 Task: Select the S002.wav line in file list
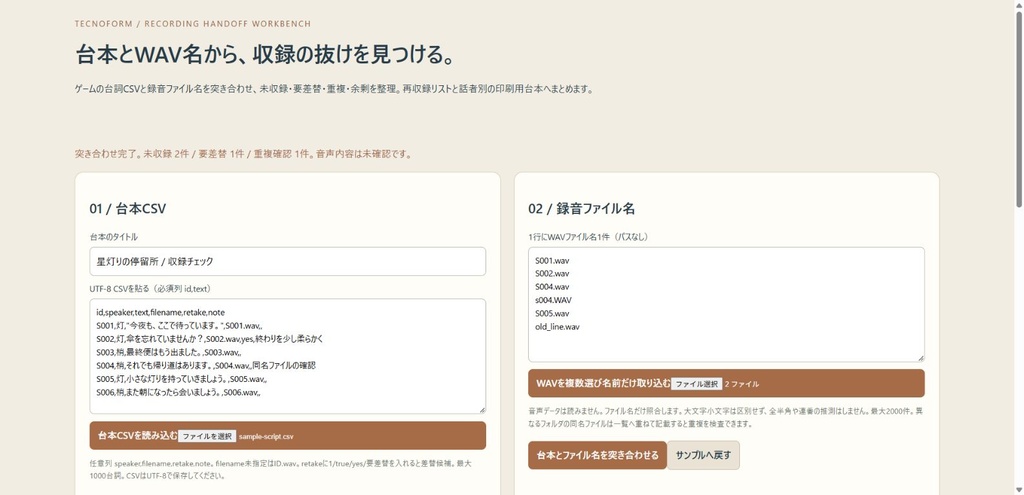552,274
